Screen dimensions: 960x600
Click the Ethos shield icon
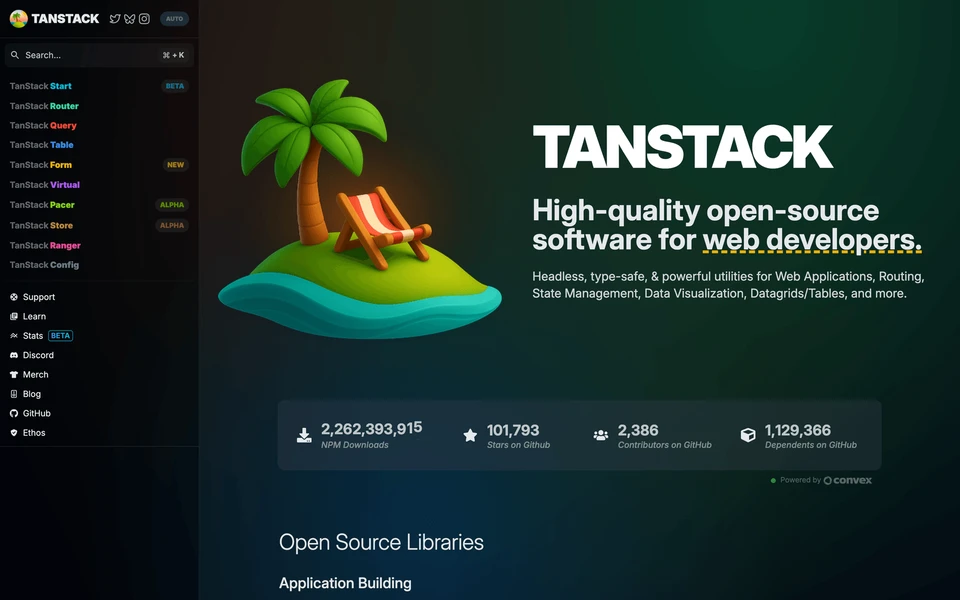coord(14,433)
